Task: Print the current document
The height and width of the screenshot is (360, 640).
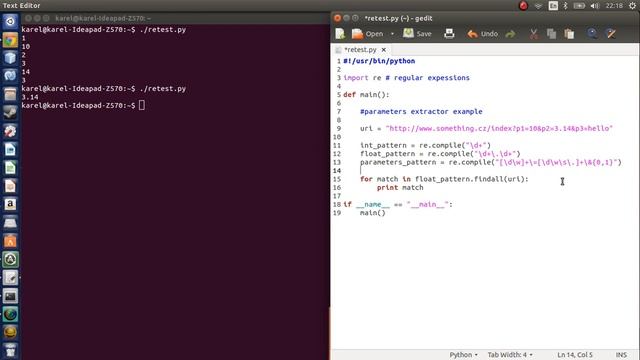Action: [449, 34]
